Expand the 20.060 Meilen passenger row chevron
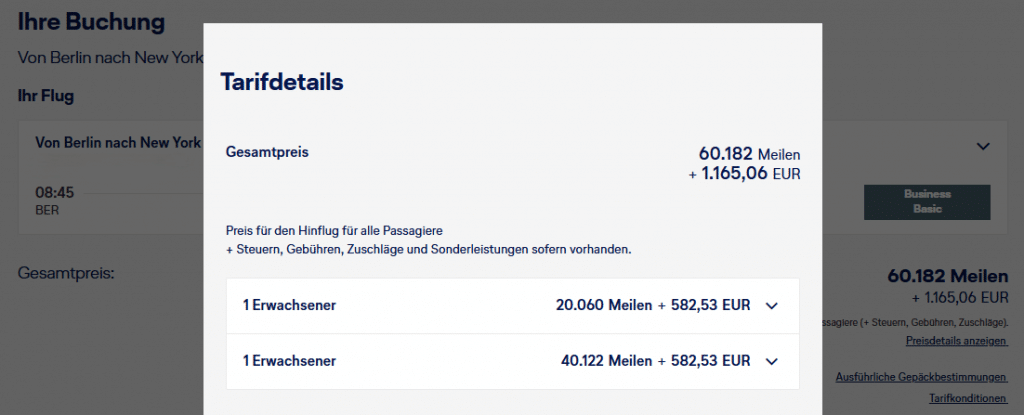 pos(771,306)
